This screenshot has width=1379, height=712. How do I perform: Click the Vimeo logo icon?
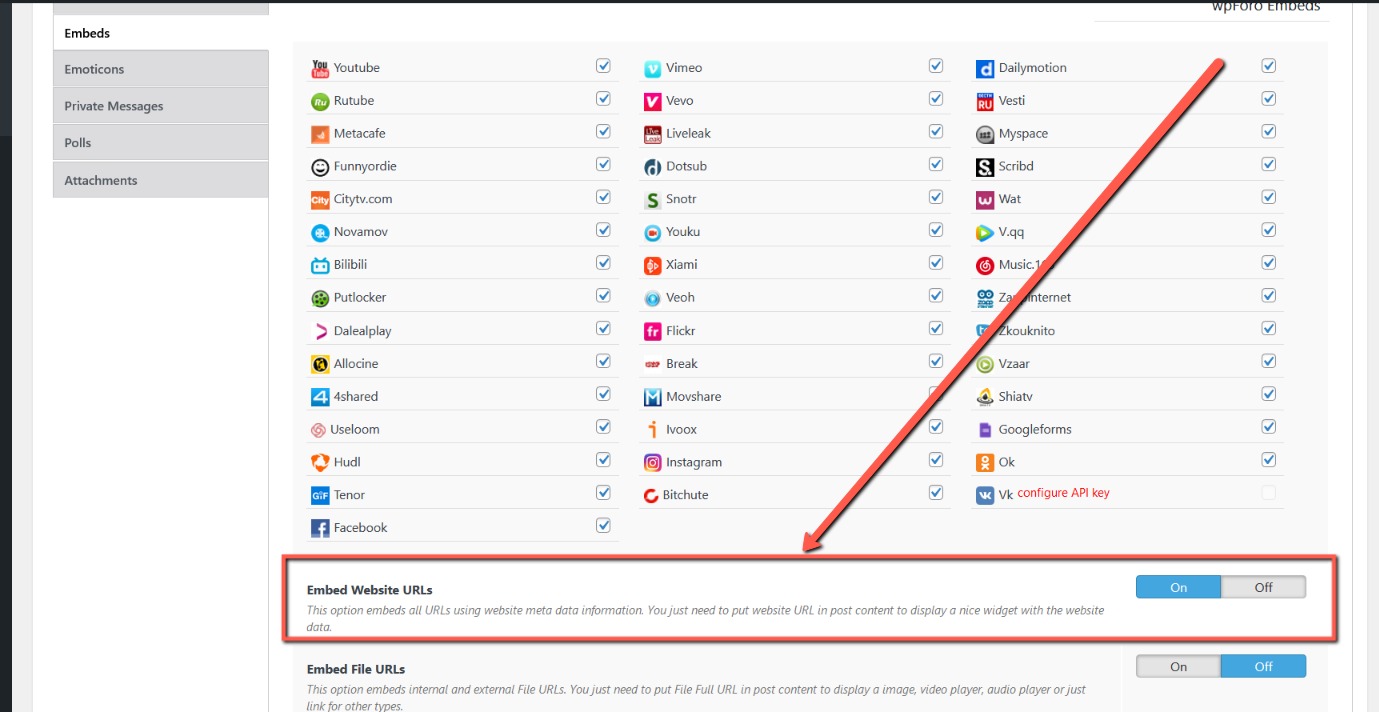click(652, 68)
